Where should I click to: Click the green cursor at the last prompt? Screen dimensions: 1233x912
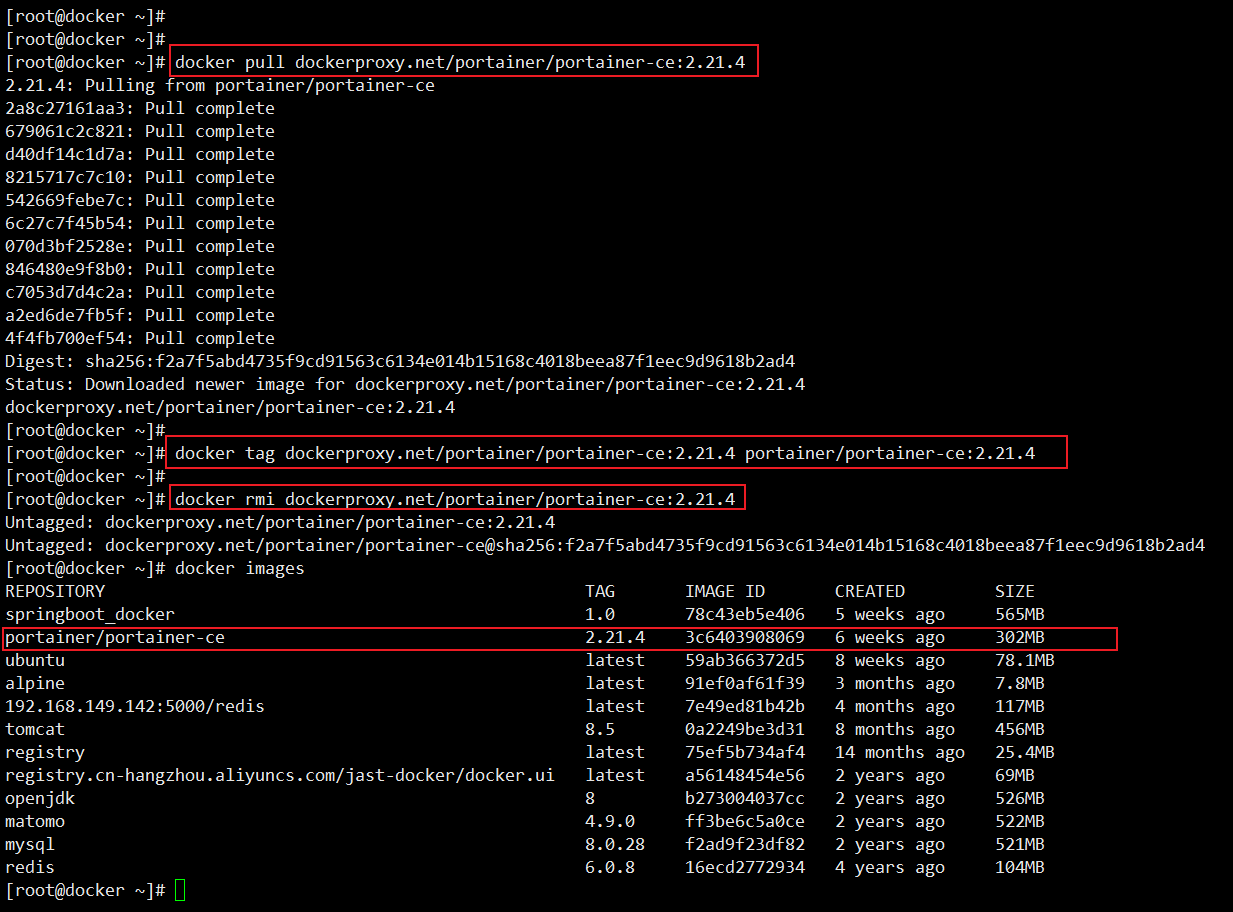tap(180, 890)
